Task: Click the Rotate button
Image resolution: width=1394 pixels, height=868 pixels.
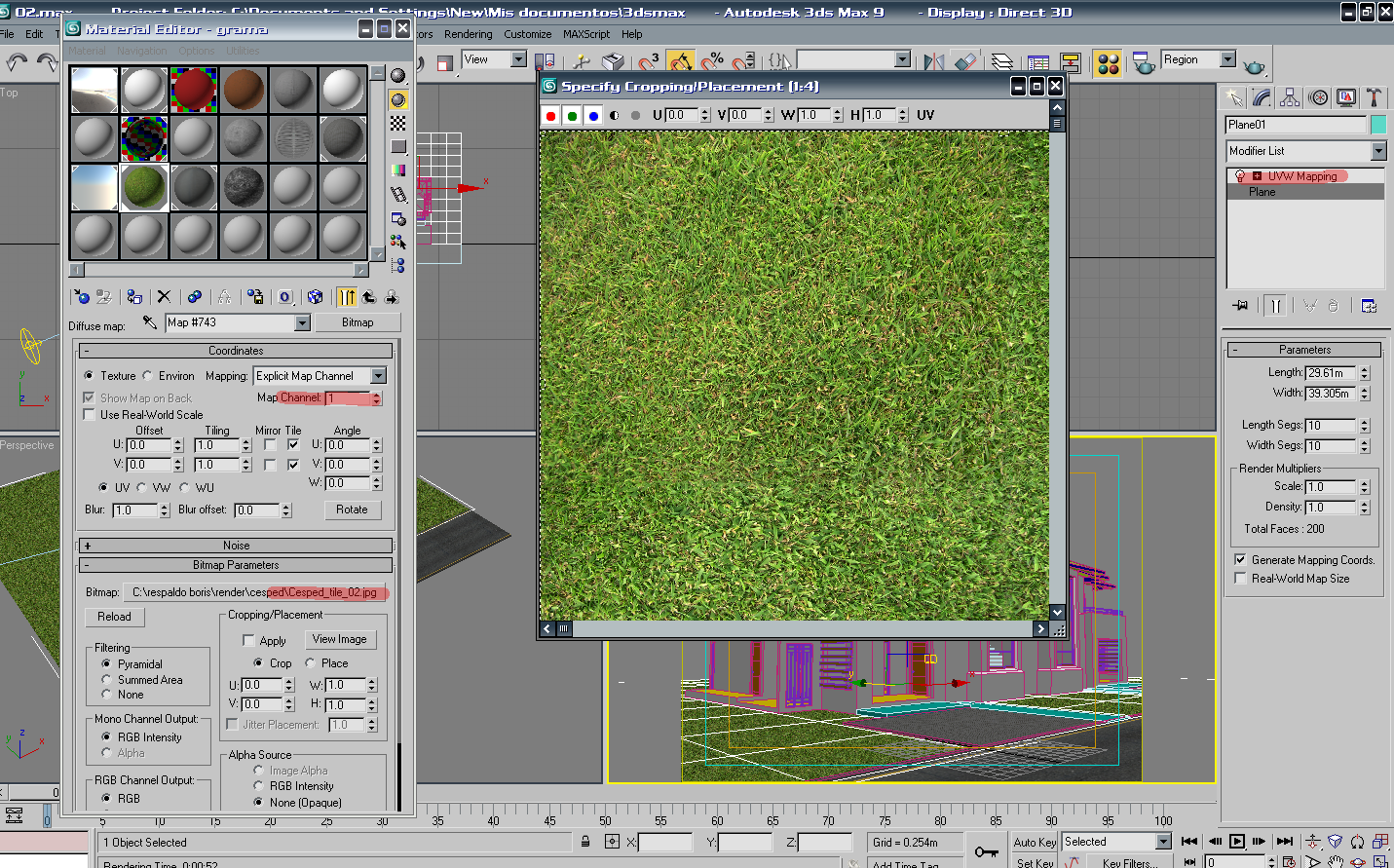Action: pyautogui.click(x=352, y=509)
